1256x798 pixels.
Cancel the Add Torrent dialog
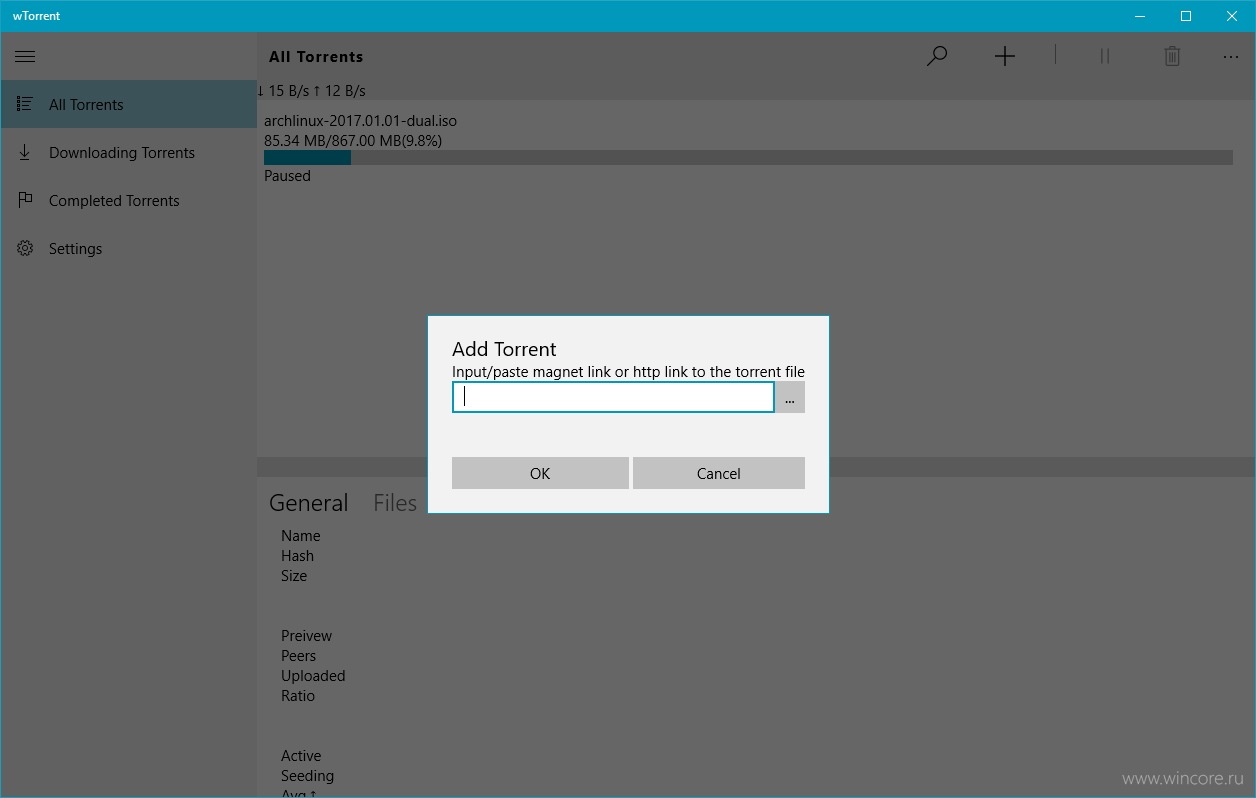[x=719, y=473]
